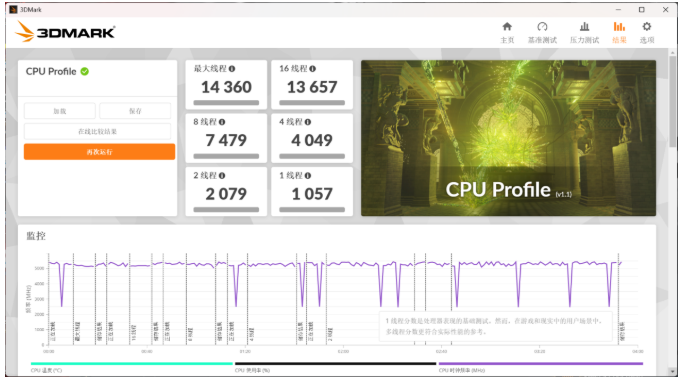
Task: Open the options gear icon
Action: pyautogui.click(x=647, y=27)
